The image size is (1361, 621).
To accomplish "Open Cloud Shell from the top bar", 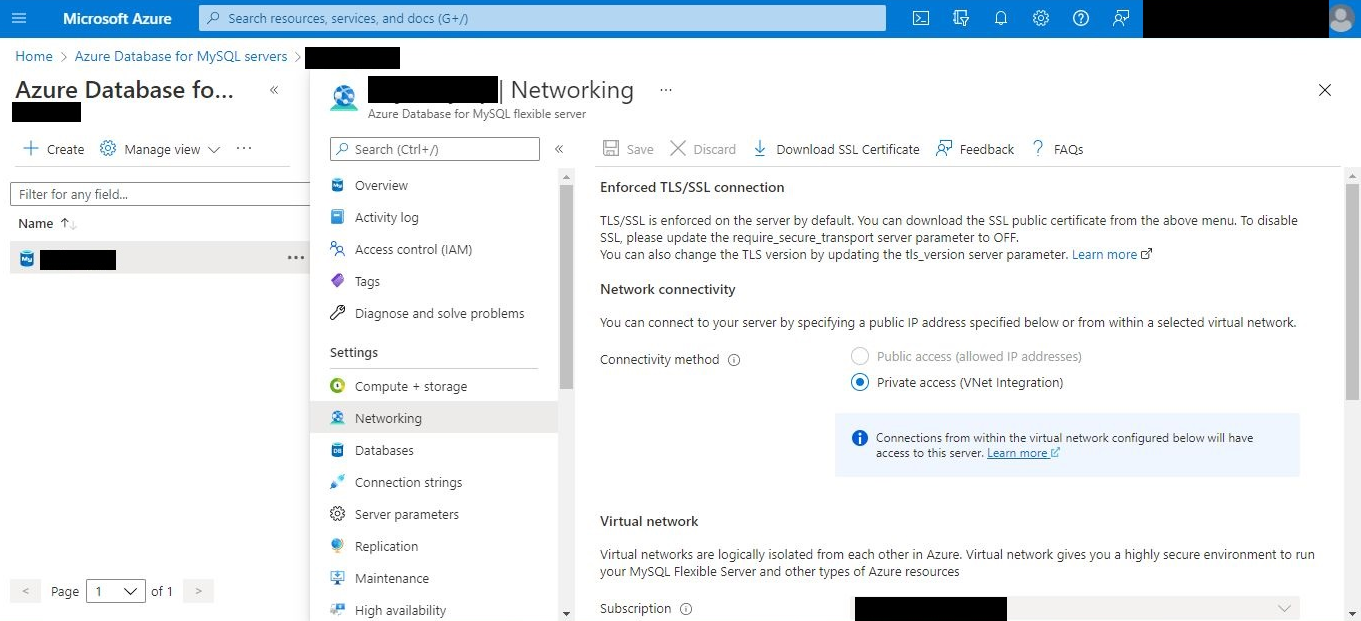I will [x=921, y=18].
